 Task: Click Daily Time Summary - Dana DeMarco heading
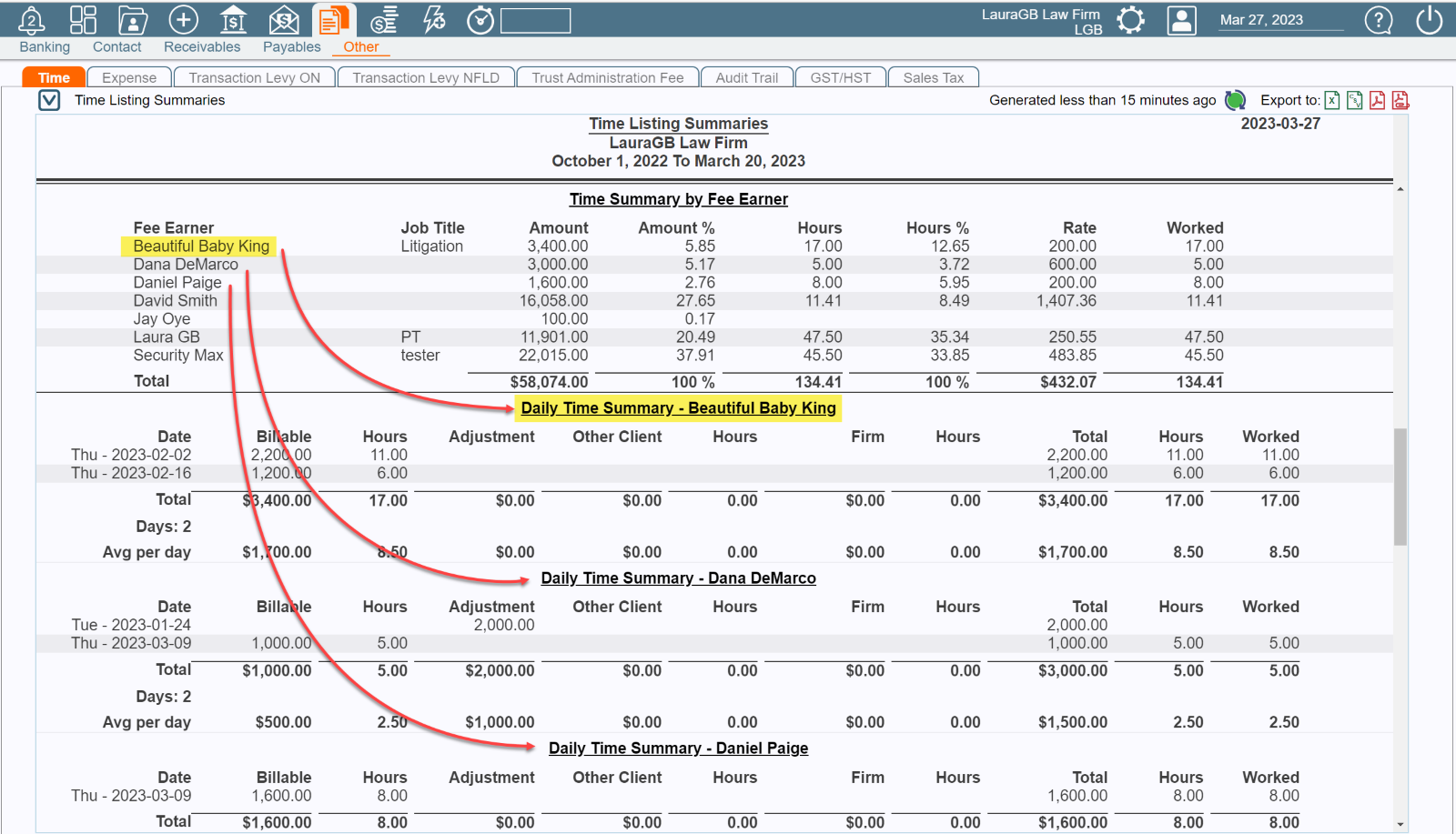click(x=679, y=578)
